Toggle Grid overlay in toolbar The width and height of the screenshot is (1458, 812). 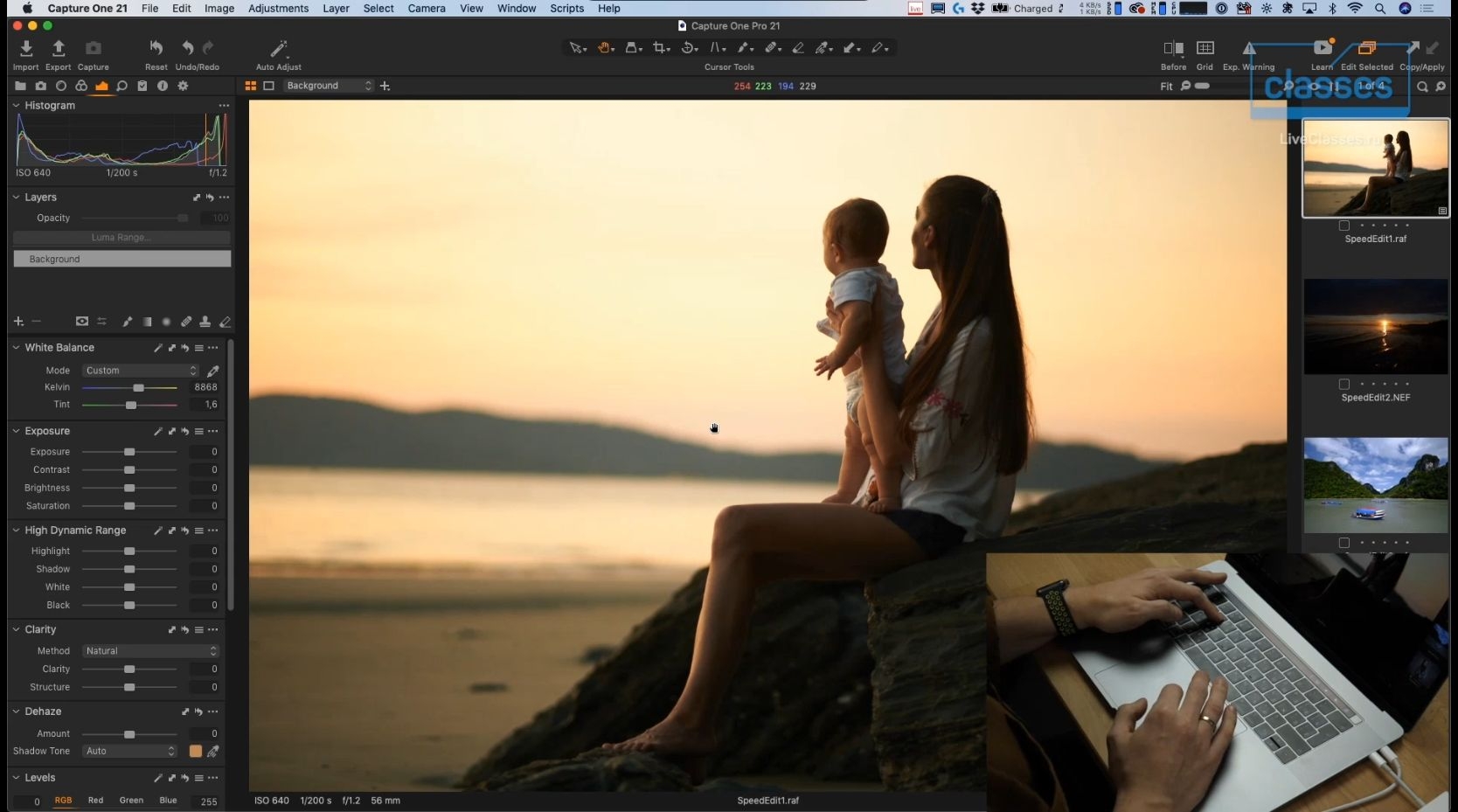1205,48
